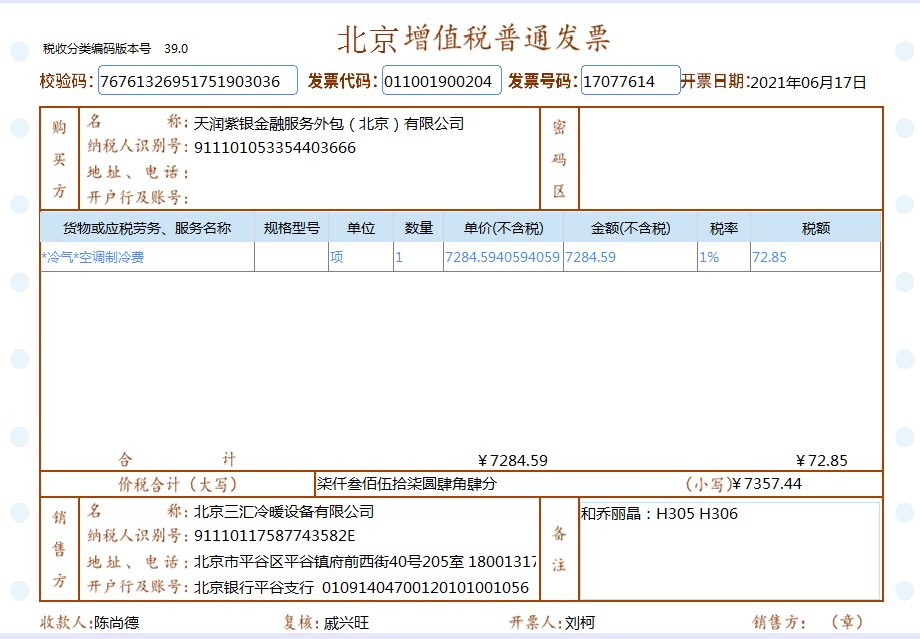The height and width of the screenshot is (639, 920).
Task: Click the 规格型号 column header
Action: [x=292, y=228]
